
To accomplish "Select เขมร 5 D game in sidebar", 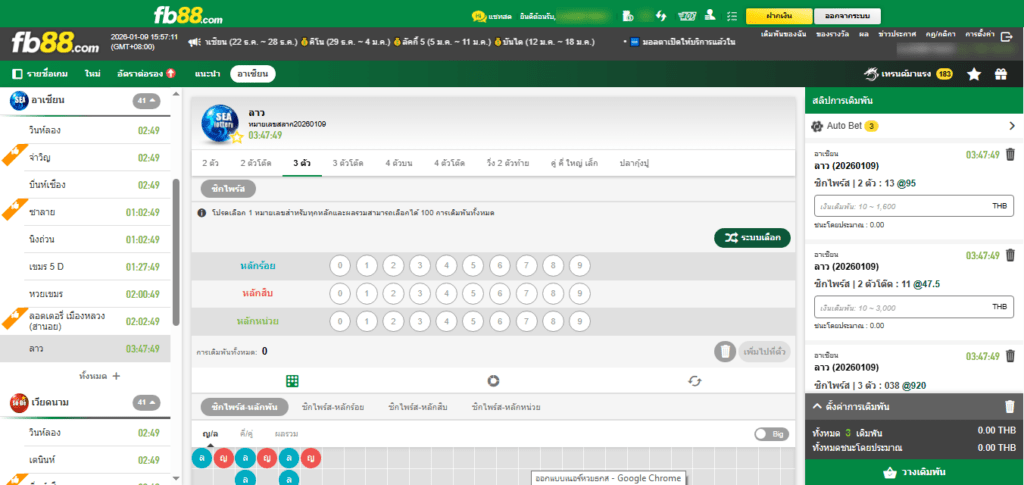I will tap(85, 267).
